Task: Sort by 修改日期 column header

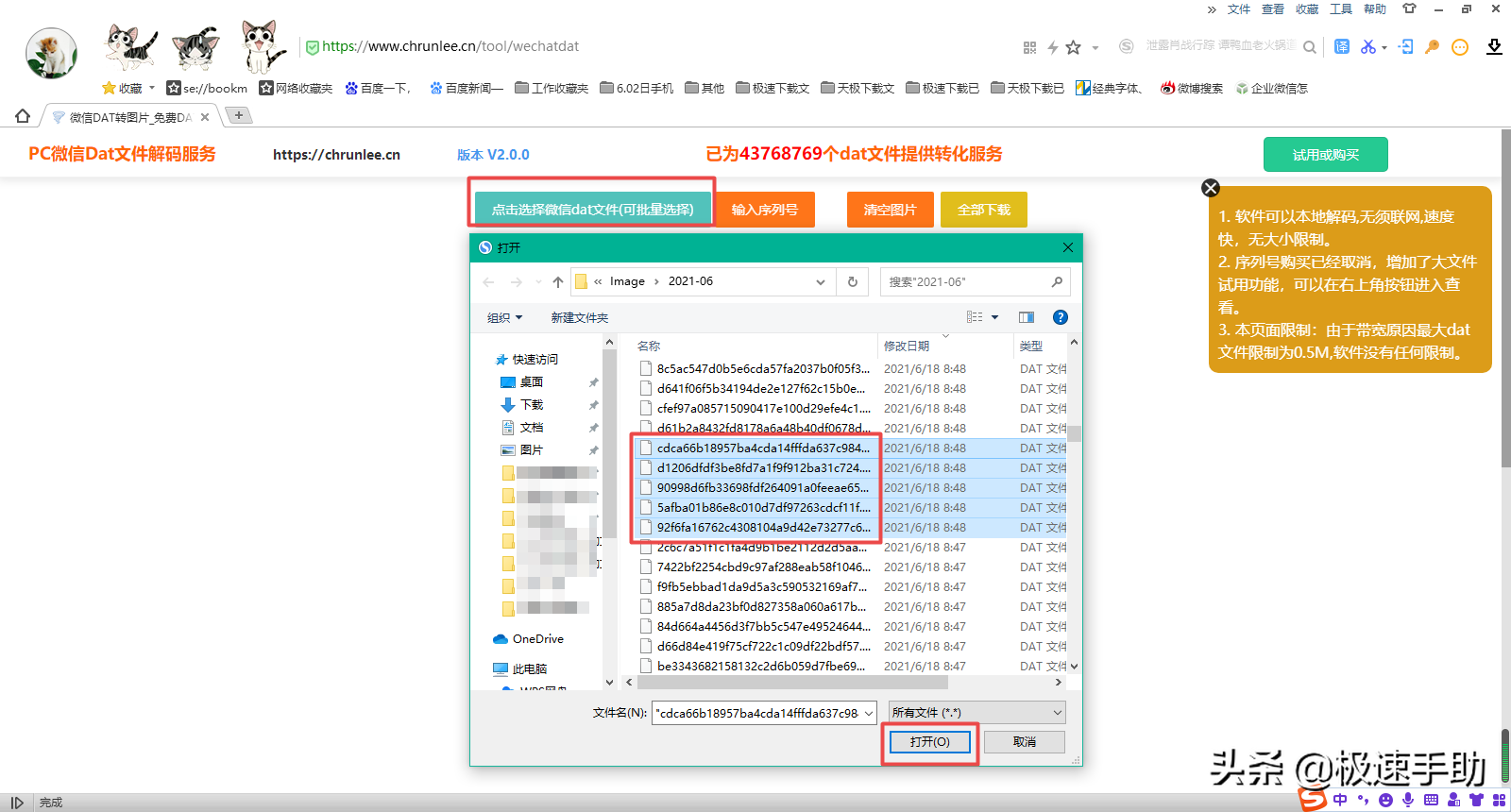Action: click(x=907, y=346)
